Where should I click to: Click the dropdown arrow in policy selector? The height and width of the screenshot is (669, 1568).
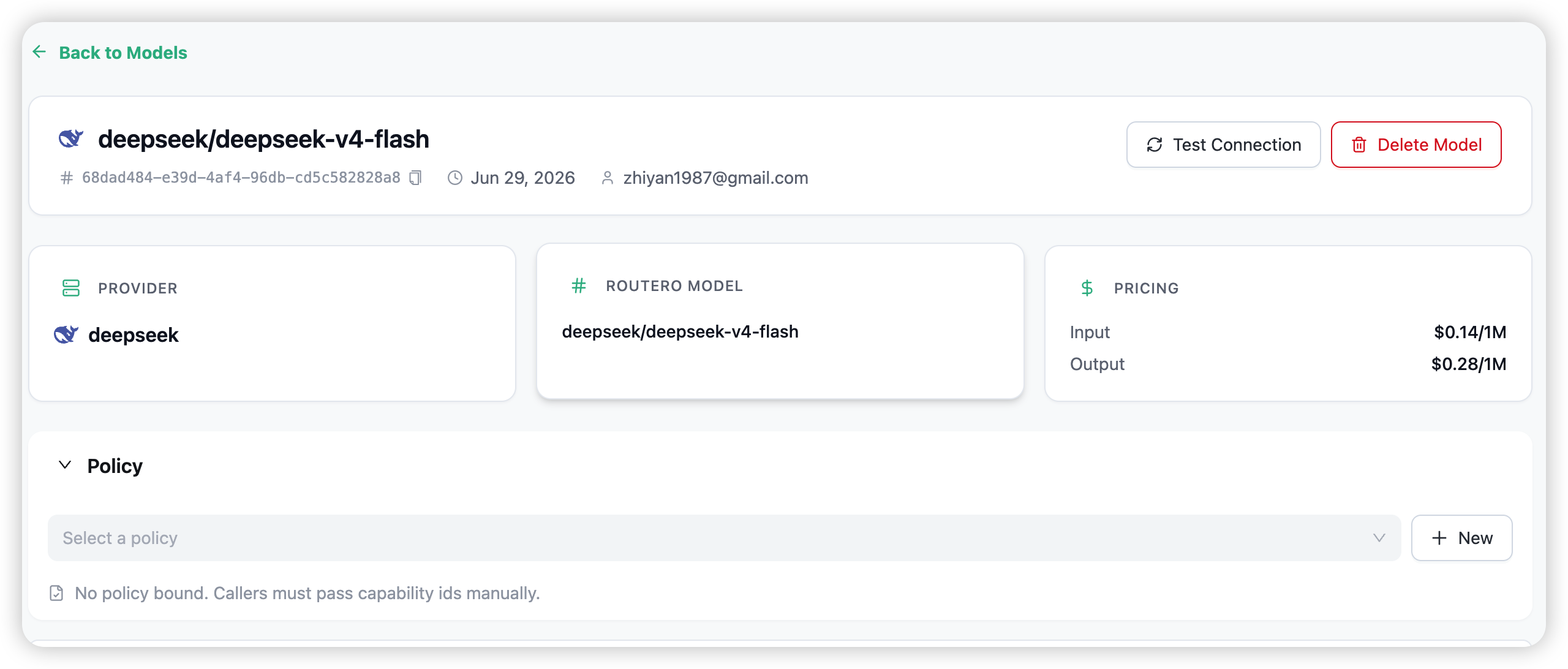pyautogui.click(x=1379, y=538)
